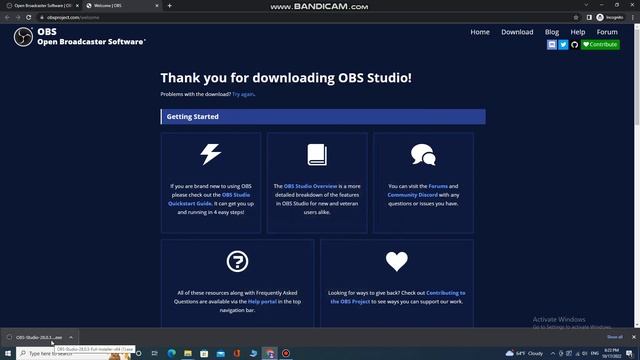The height and width of the screenshot is (360, 640).
Task: Open Task View on the taskbar
Action: (x=155, y=353)
